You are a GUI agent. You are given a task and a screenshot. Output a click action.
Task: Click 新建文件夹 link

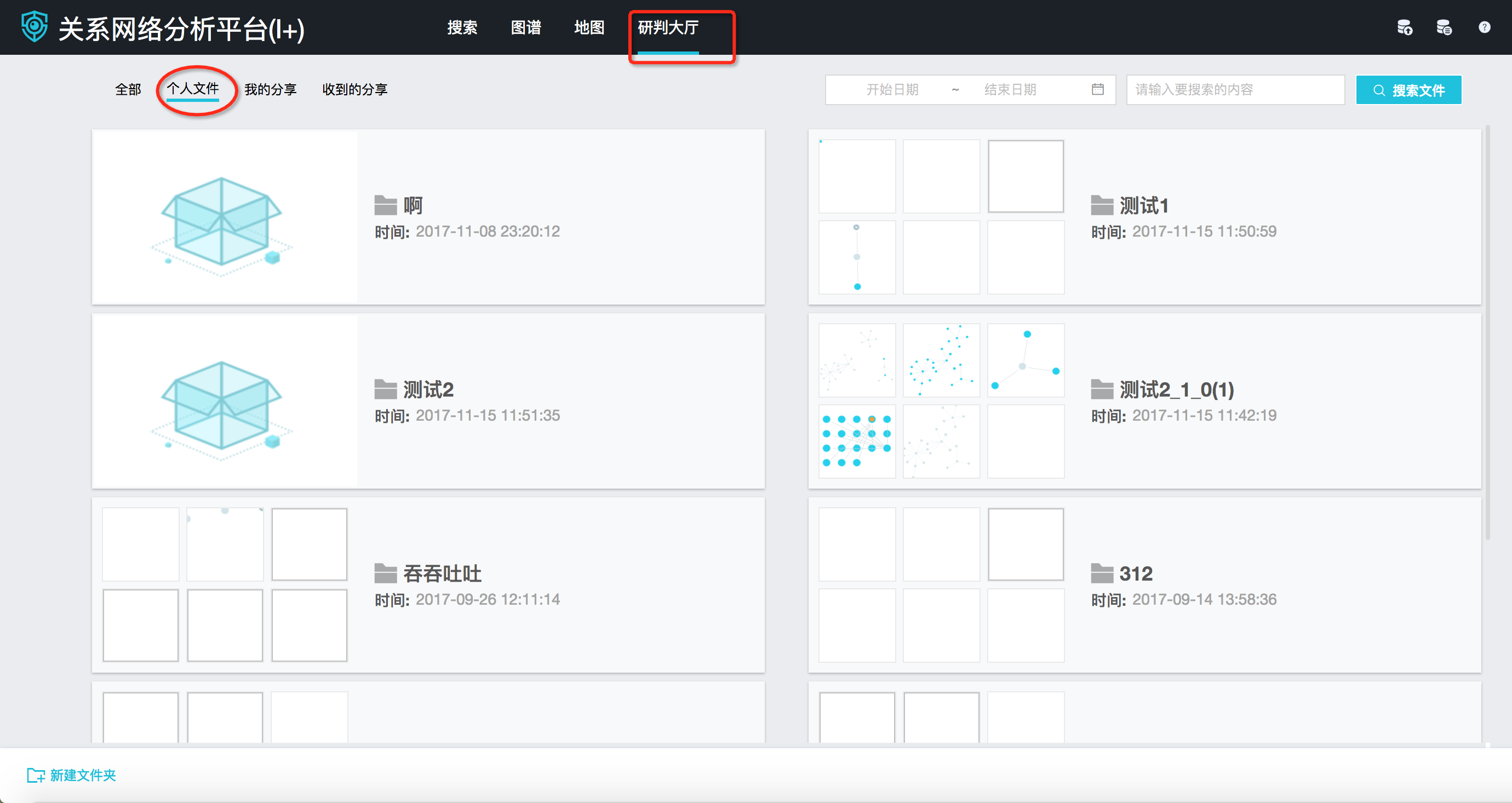pos(83,776)
